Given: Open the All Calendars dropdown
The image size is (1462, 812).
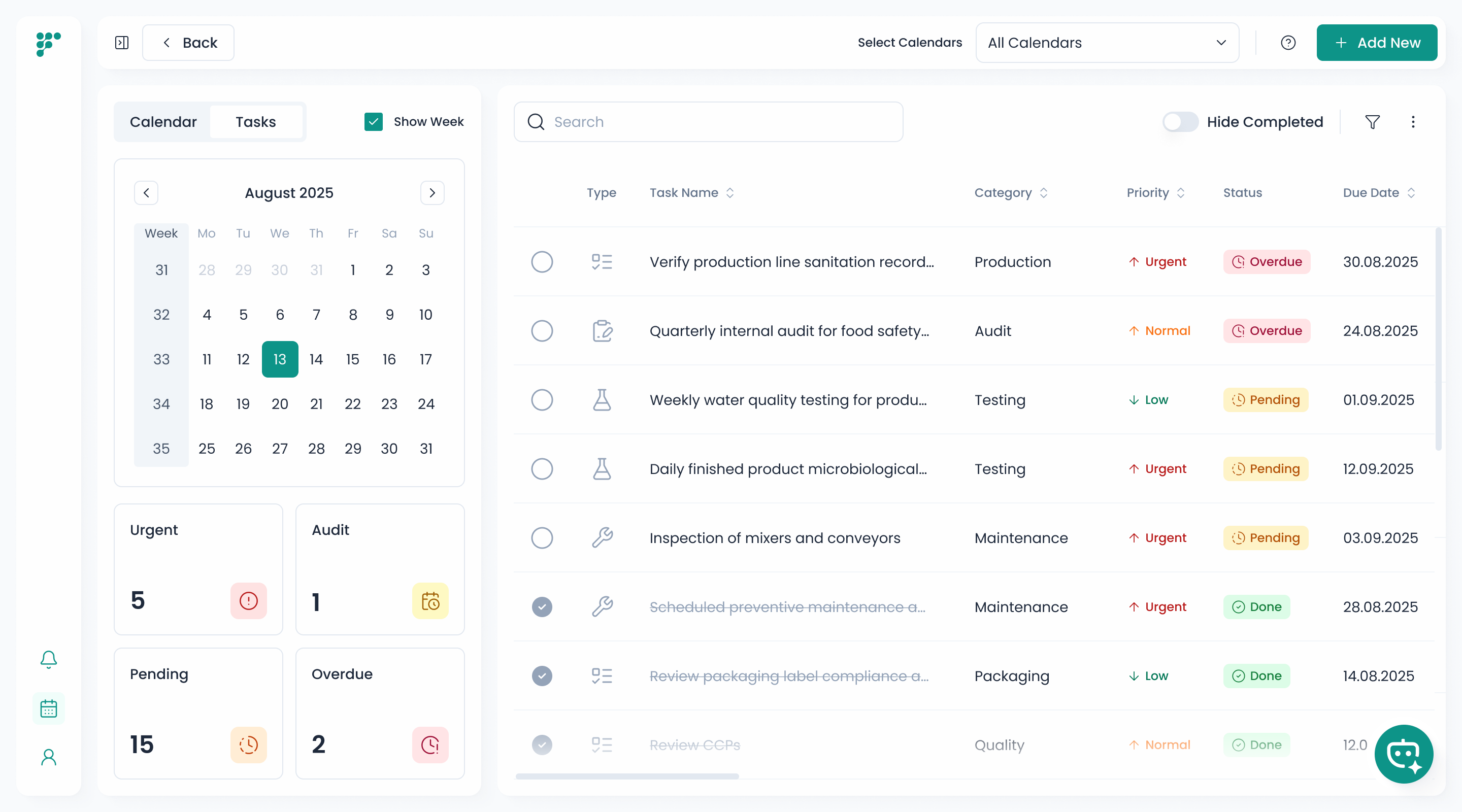Looking at the screenshot, I should click(1107, 43).
